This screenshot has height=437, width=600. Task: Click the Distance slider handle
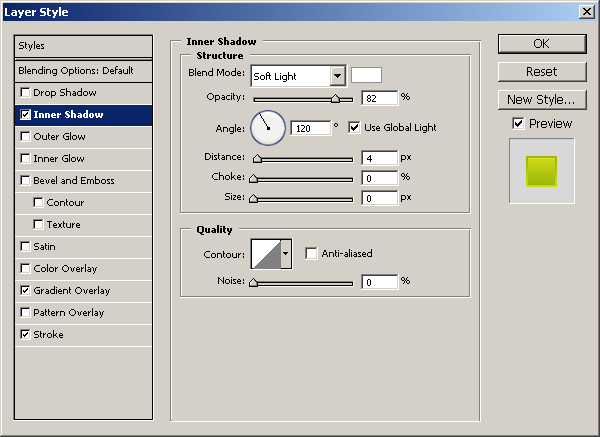[258, 158]
